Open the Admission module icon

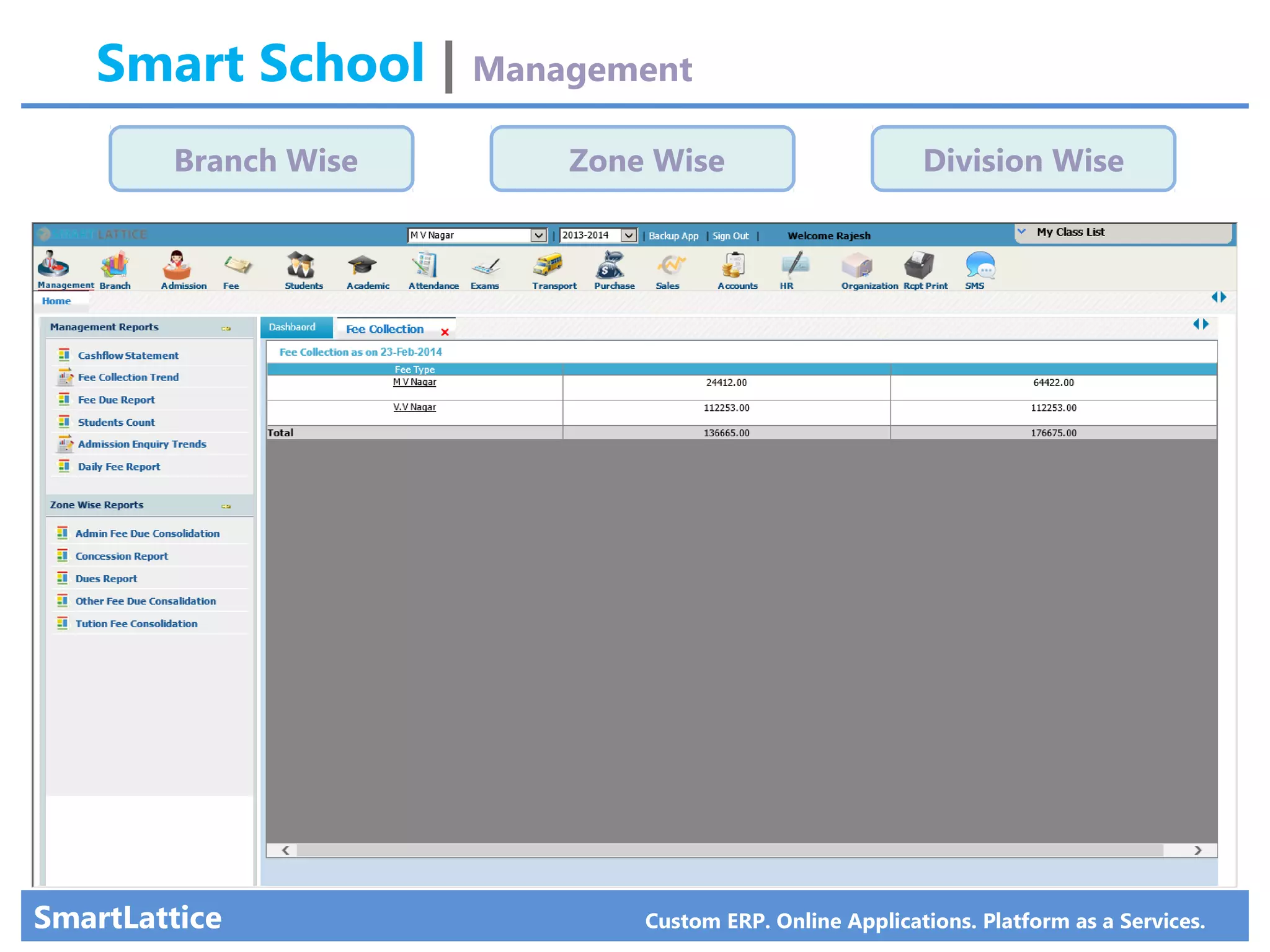pyautogui.click(x=177, y=265)
